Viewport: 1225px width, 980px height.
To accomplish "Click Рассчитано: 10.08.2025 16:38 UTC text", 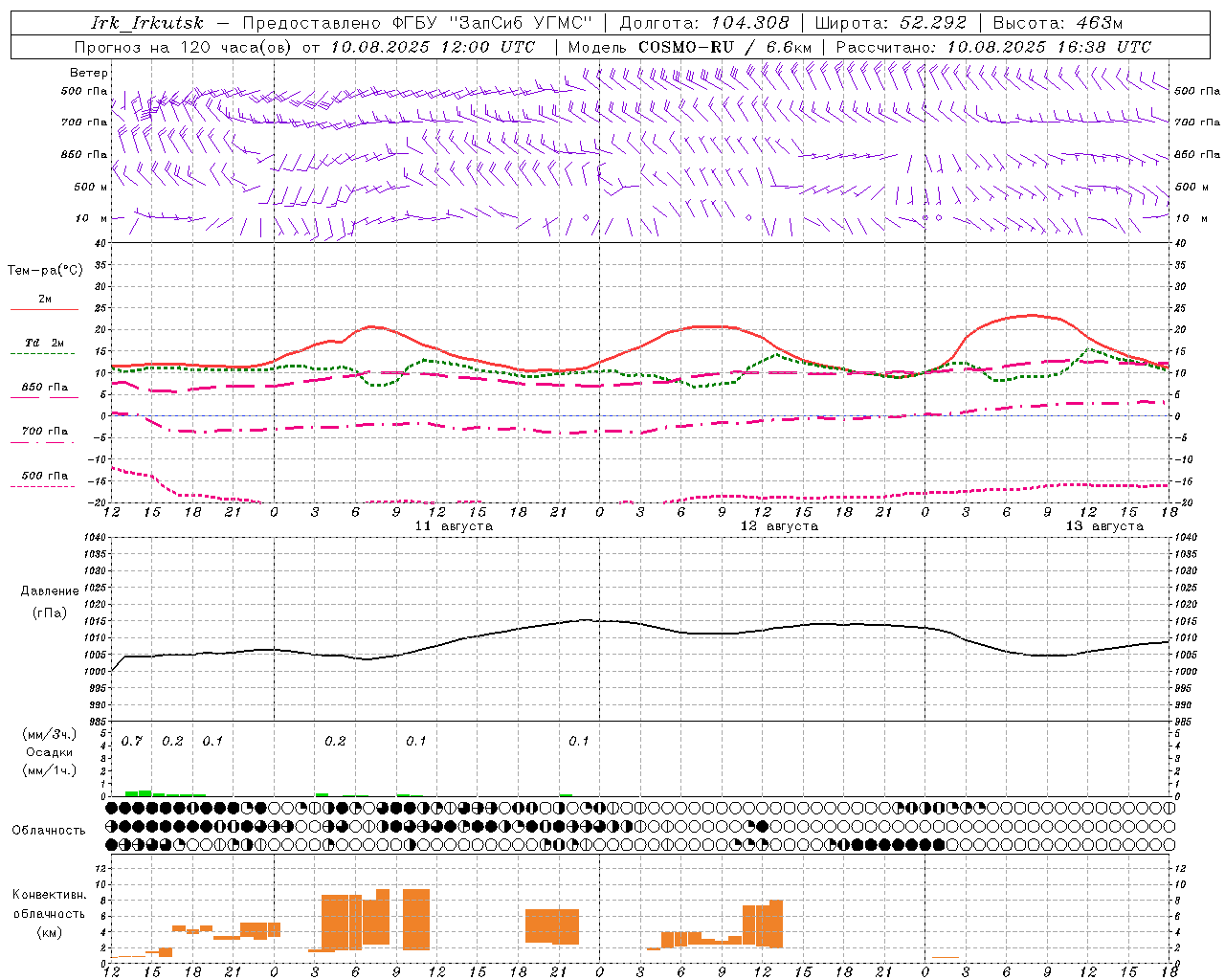I will [x=993, y=47].
